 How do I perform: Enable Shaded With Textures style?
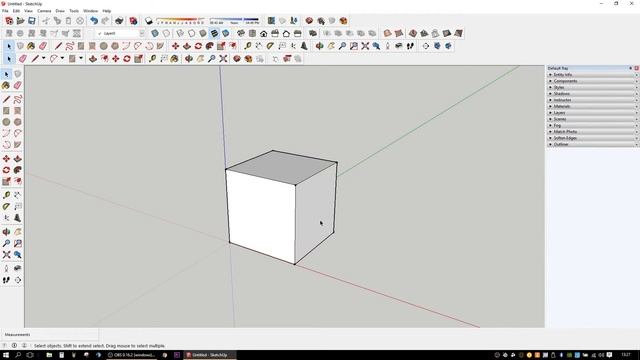click(214, 33)
